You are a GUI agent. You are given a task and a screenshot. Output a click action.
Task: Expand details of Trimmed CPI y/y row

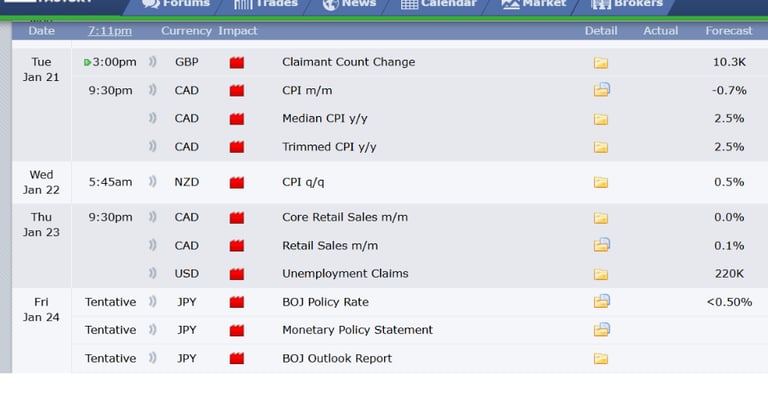pyautogui.click(x=601, y=147)
